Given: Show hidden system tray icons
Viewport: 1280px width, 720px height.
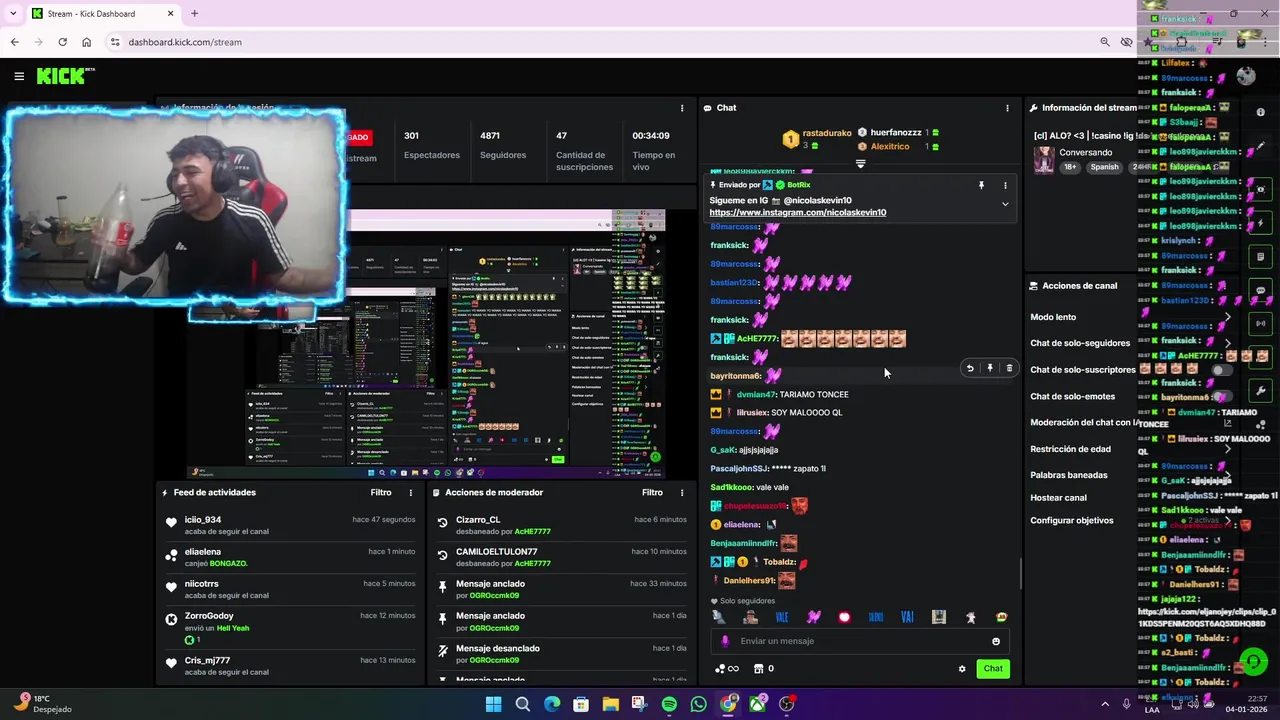Looking at the screenshot, I should coord(1105,704).
